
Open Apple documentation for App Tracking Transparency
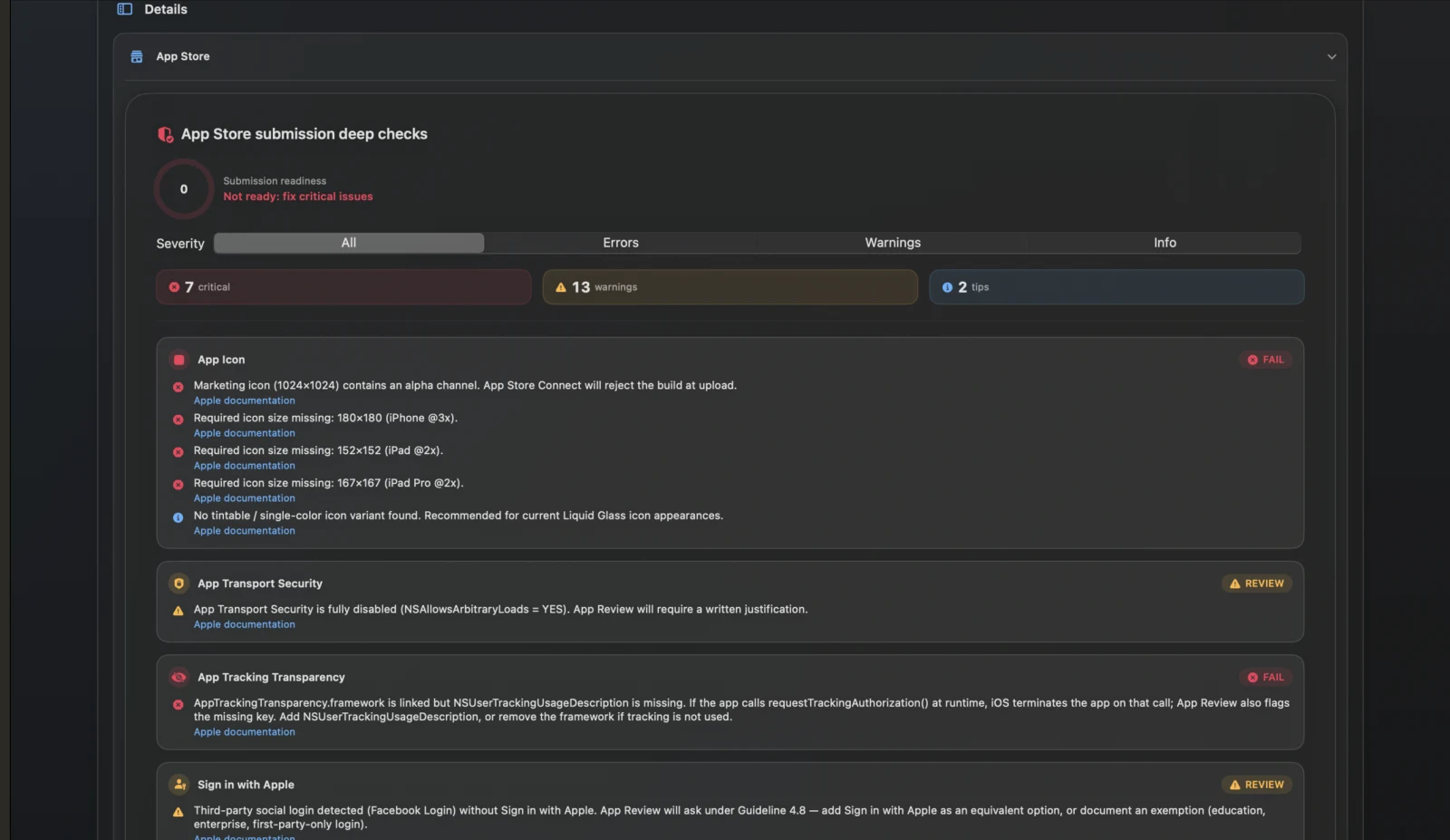[x=245, y=732]
